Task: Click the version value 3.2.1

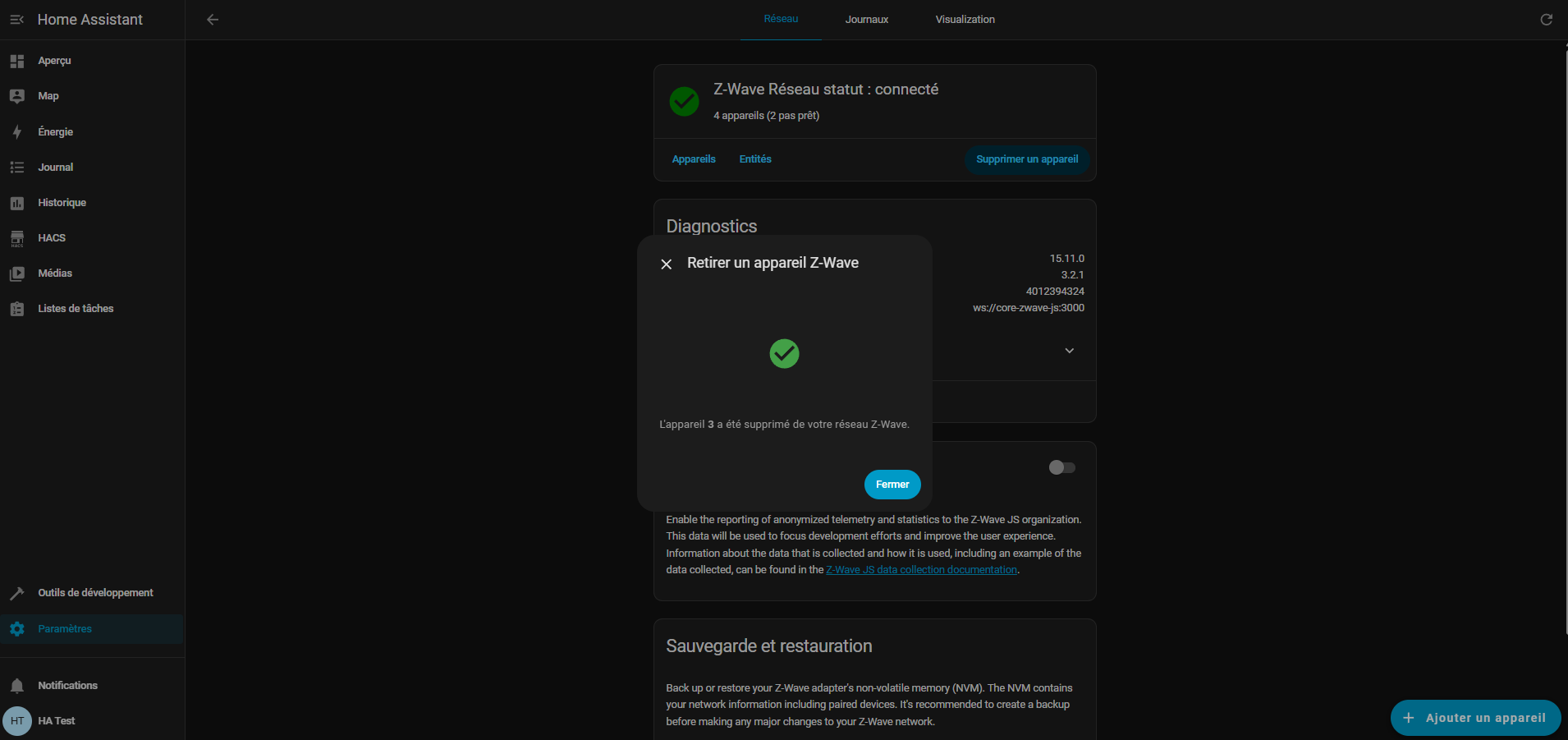Action: point(1072,275)
